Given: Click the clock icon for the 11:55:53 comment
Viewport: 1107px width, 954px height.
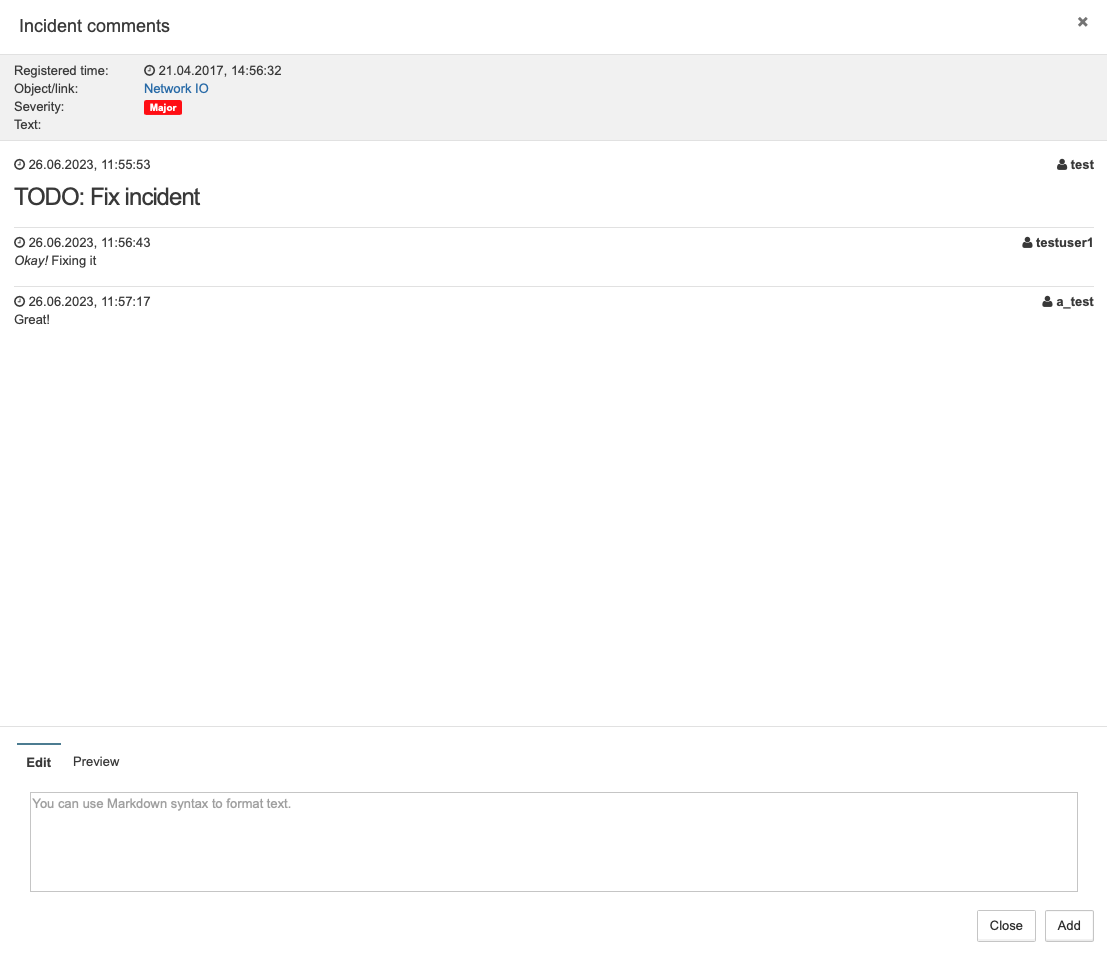Looking at the screenshot, I should tap(20, 165).
